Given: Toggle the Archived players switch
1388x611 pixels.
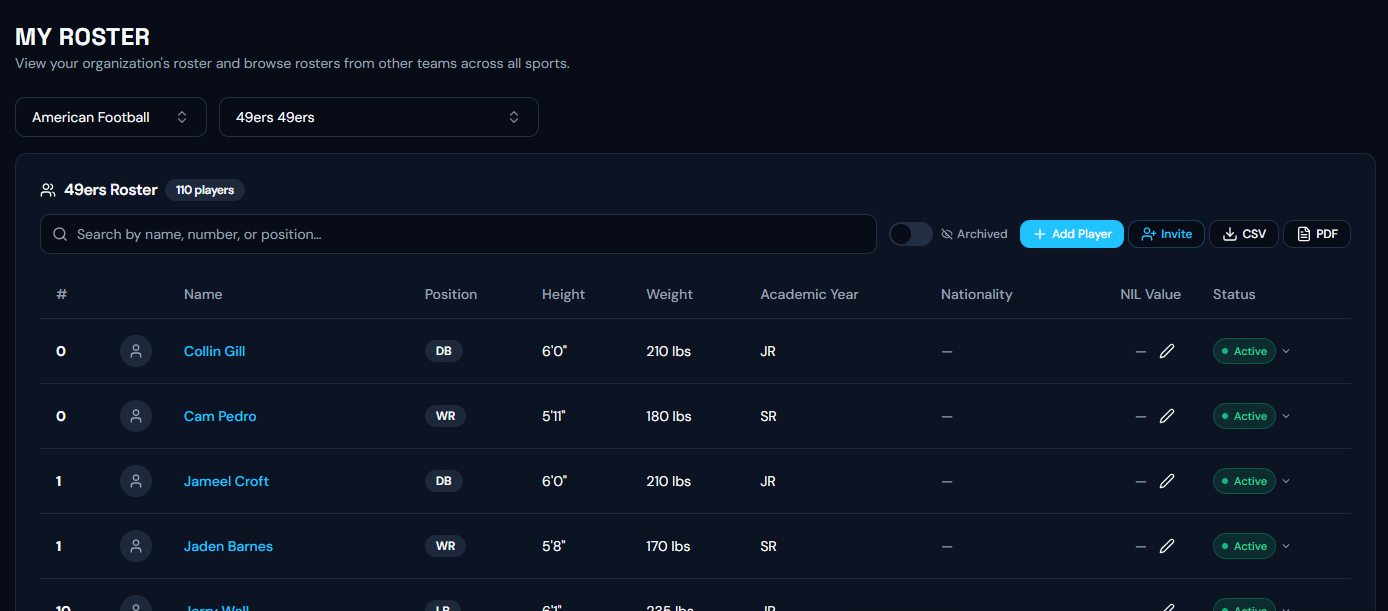Looking at the screenshot, I should click(x=911, y=234).
